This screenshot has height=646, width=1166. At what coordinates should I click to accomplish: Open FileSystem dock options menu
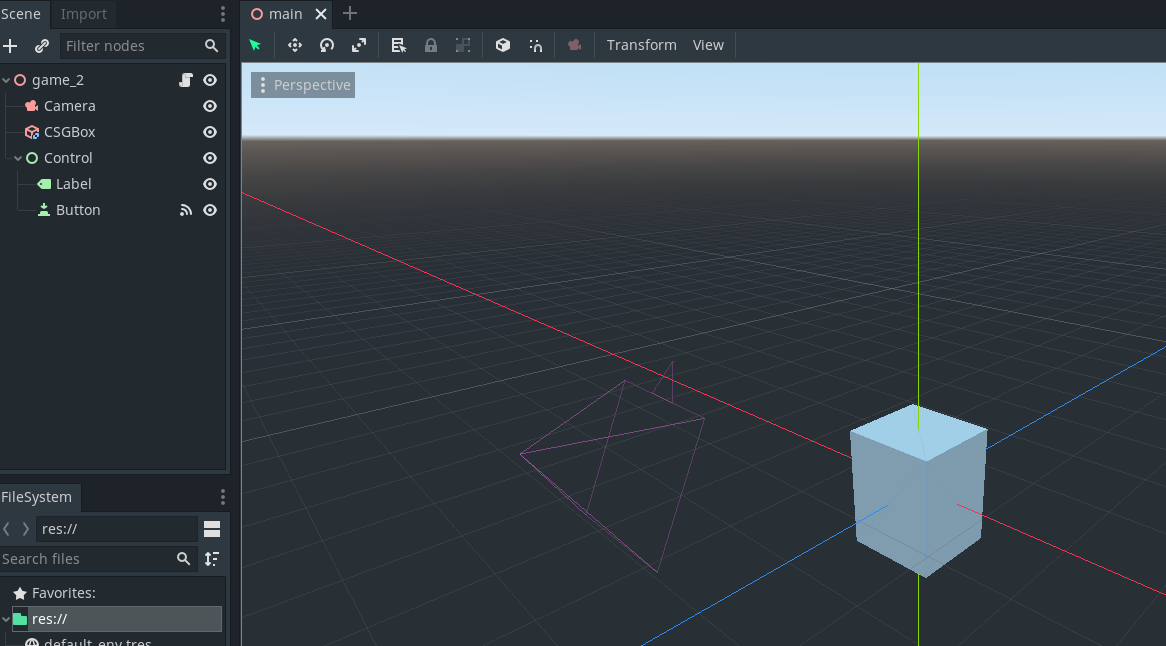pyautogui.click(x=222, y=497)
